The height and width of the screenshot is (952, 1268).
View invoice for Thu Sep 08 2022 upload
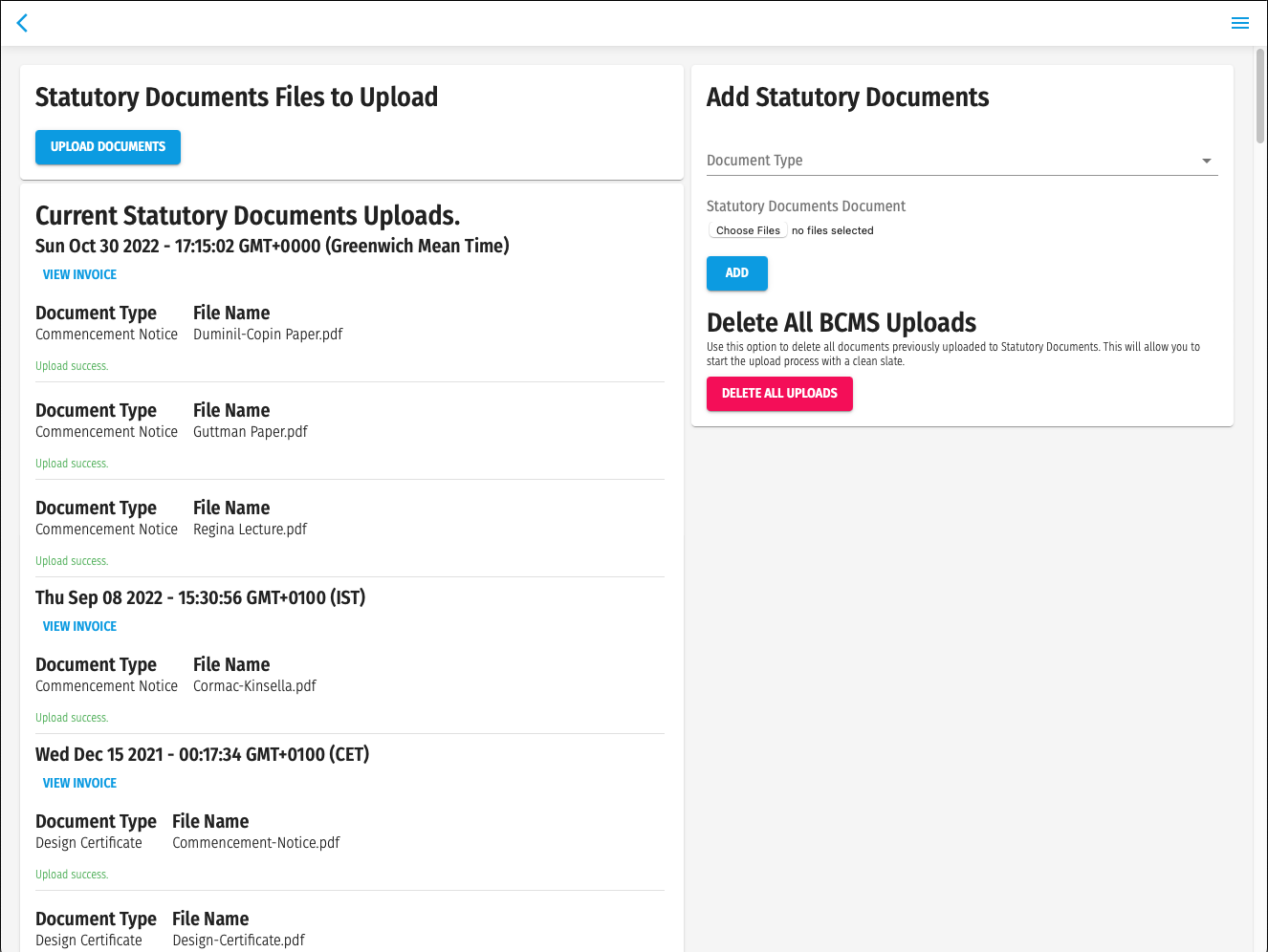[x=79, y=626]
